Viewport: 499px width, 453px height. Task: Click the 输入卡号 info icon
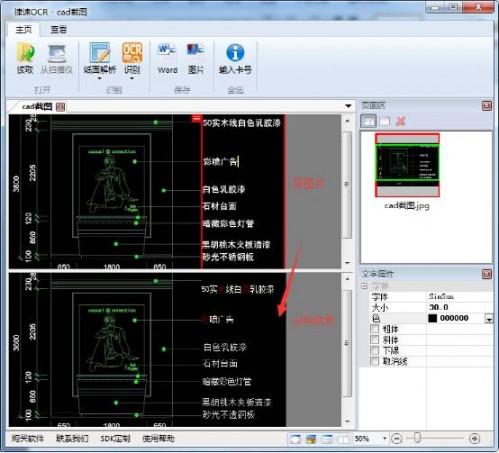click(x=235, y=53)
